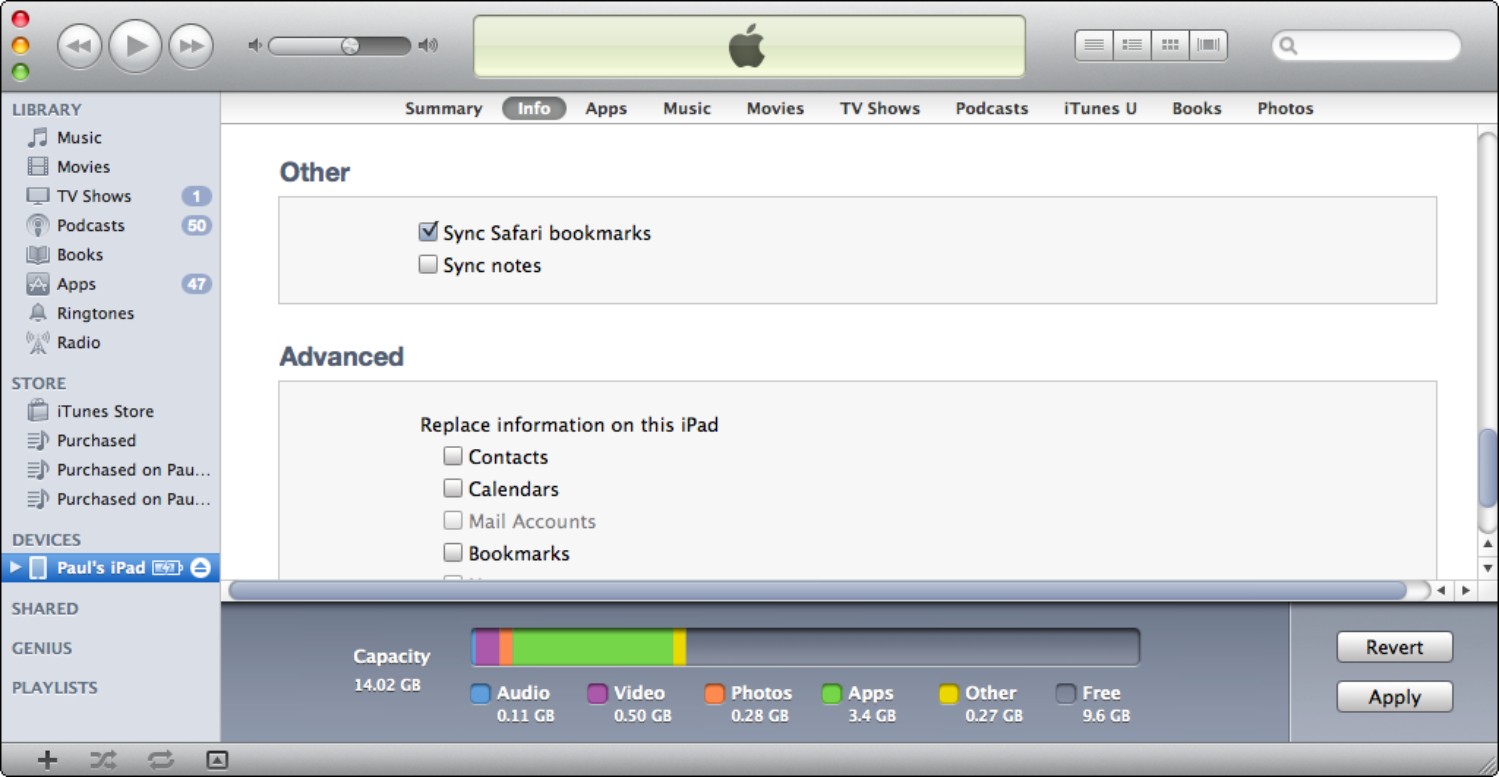
Task: Show the artwork viewer panel
Action: [x=217, y=760]
